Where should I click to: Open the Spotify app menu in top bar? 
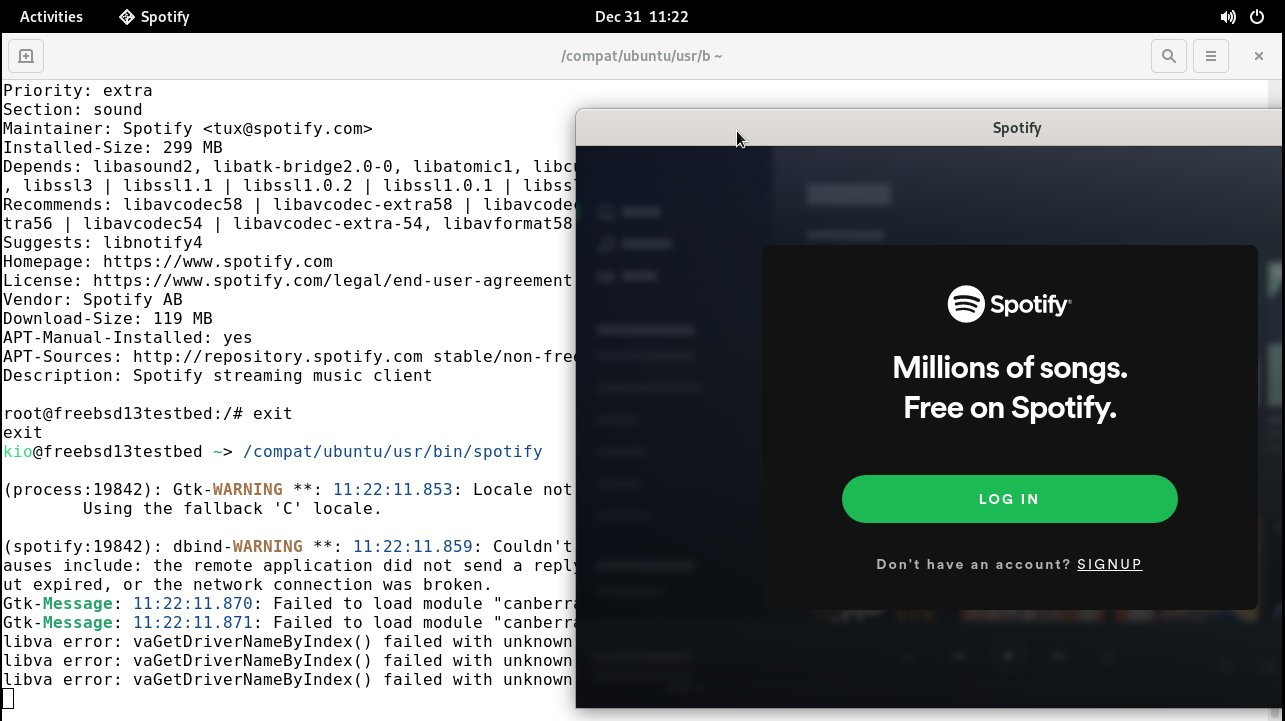(154, 16)
